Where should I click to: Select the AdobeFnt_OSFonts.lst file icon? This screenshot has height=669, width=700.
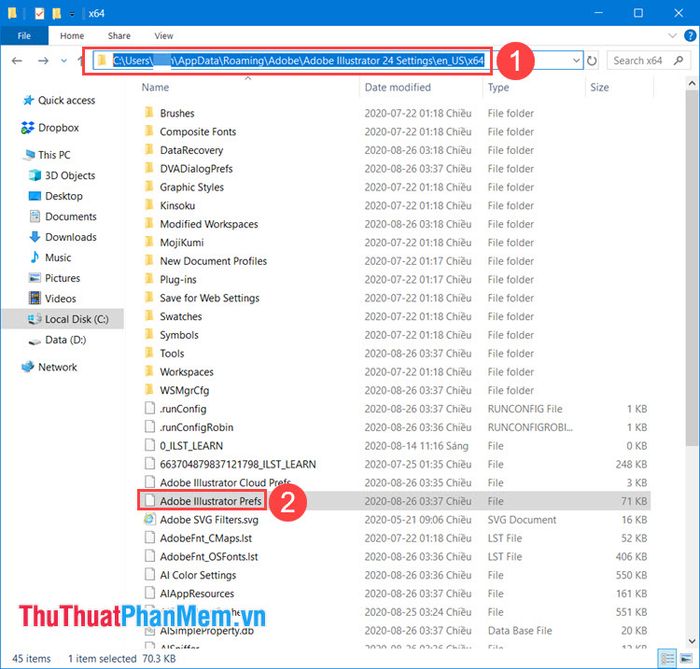[150, 556]
